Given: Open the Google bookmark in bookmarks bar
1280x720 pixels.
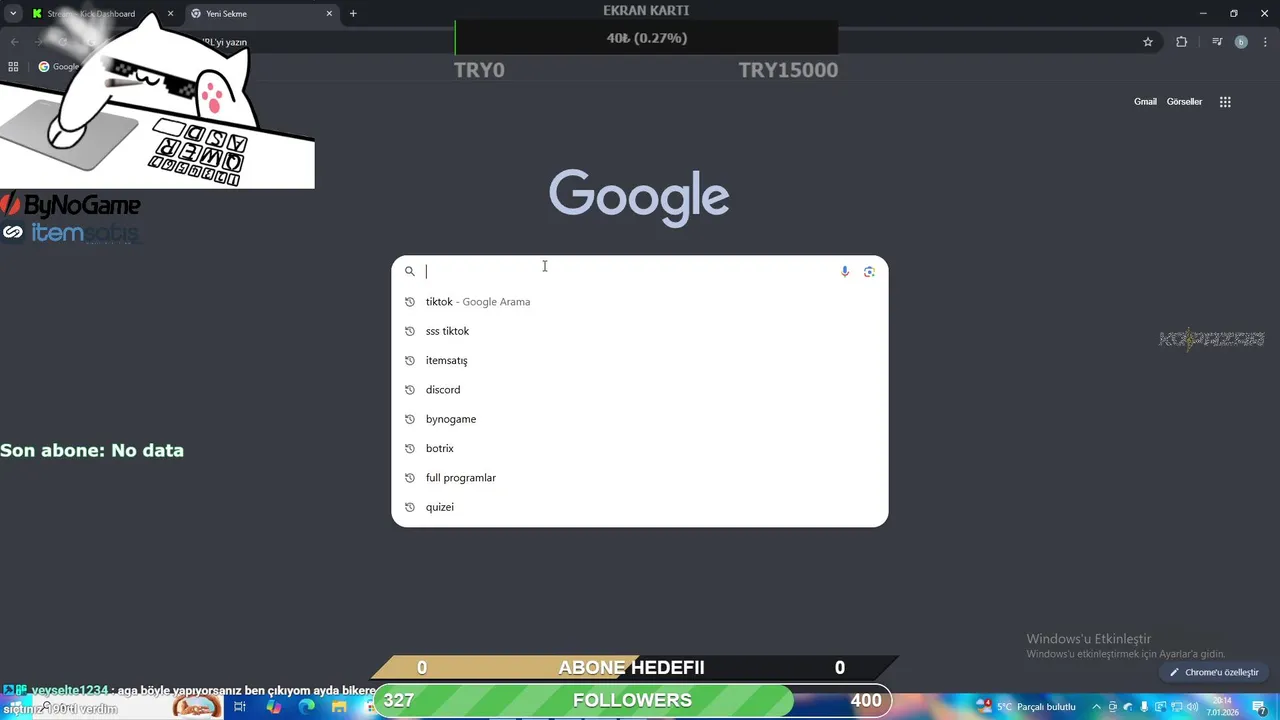Looking at the screenshot, I should 59,67.
